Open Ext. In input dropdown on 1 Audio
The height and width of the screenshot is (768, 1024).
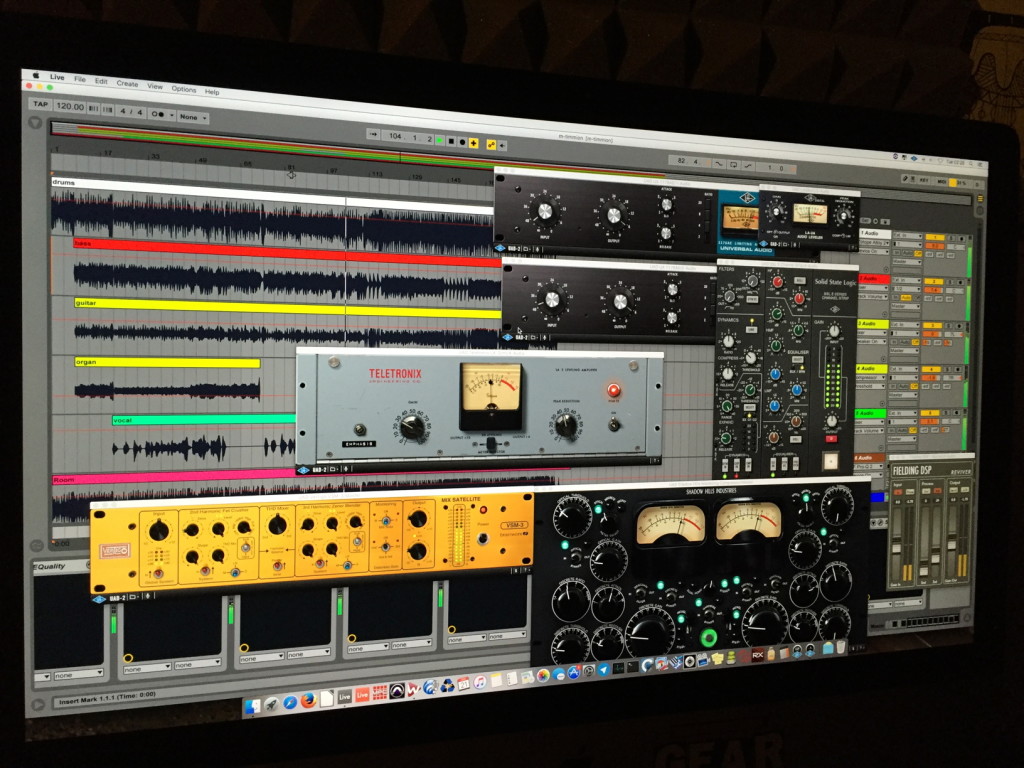click(x=908, y=236)
